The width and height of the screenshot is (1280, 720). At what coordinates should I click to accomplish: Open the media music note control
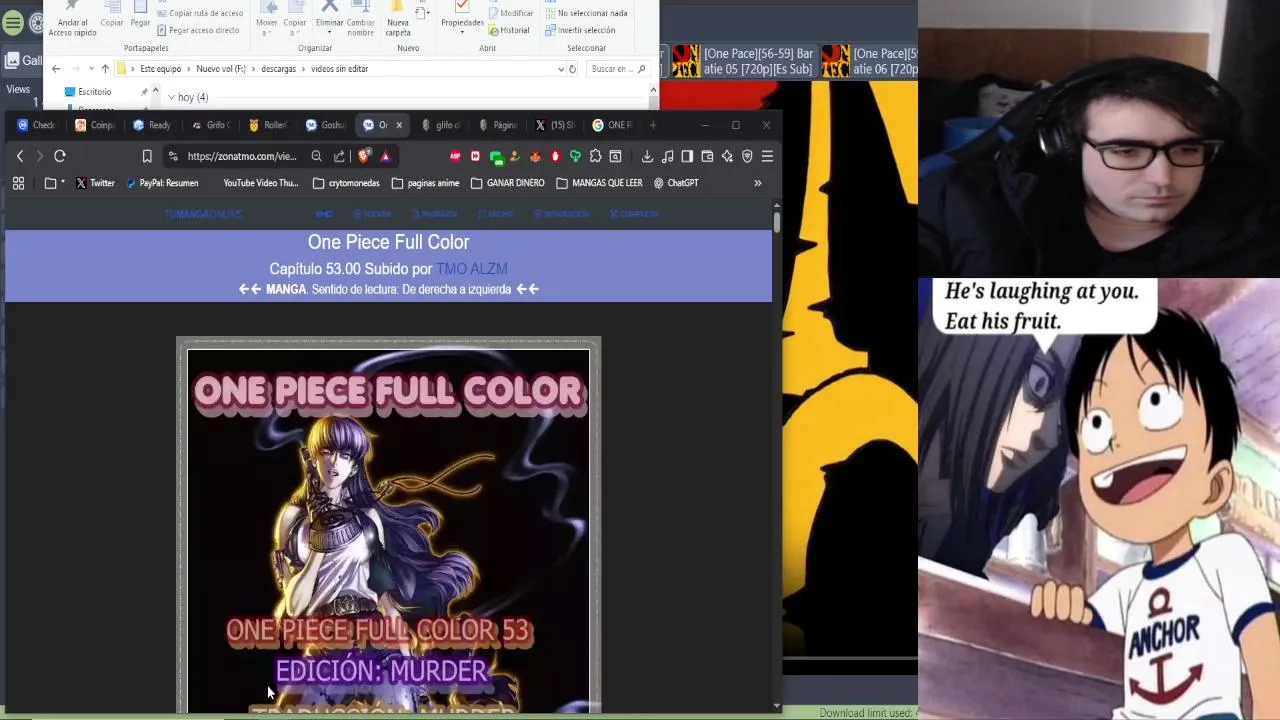coord(667,156)
